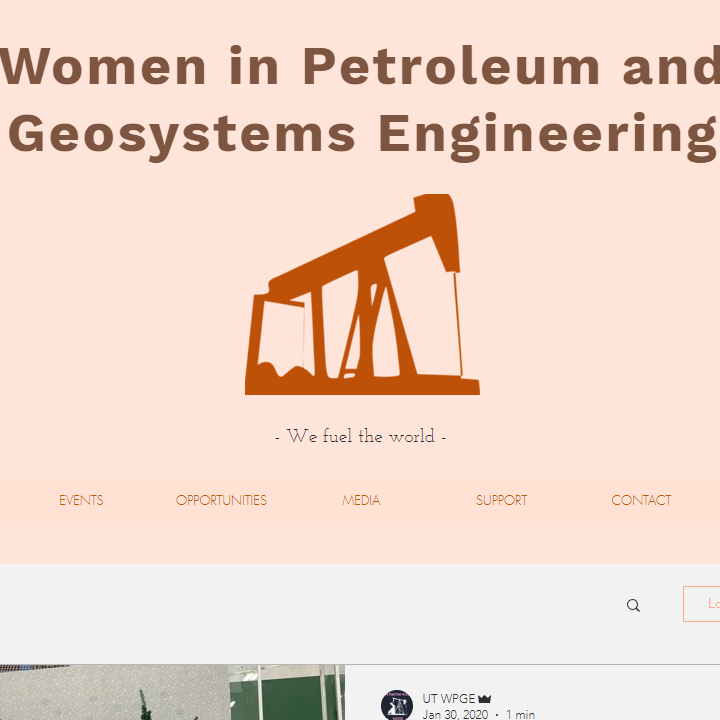The width and height of the screenshot is (720, 720).
Task: Click the base of the pumpjack graphic
Action: click(x=362, y=385)
